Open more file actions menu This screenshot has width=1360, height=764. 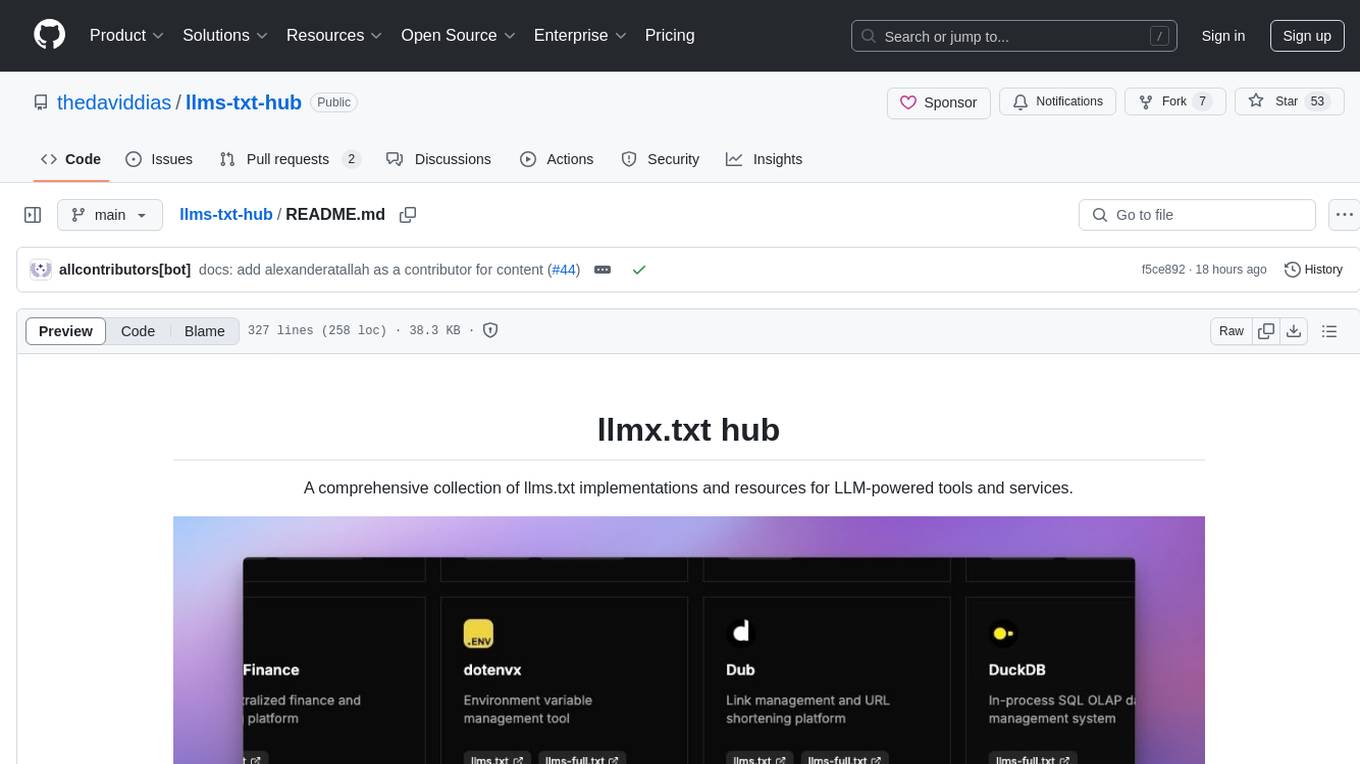tap(1345, 215)
